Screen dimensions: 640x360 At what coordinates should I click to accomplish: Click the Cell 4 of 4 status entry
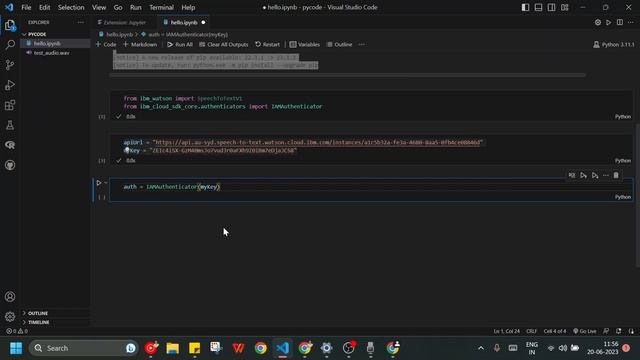[x=555, y=331]
